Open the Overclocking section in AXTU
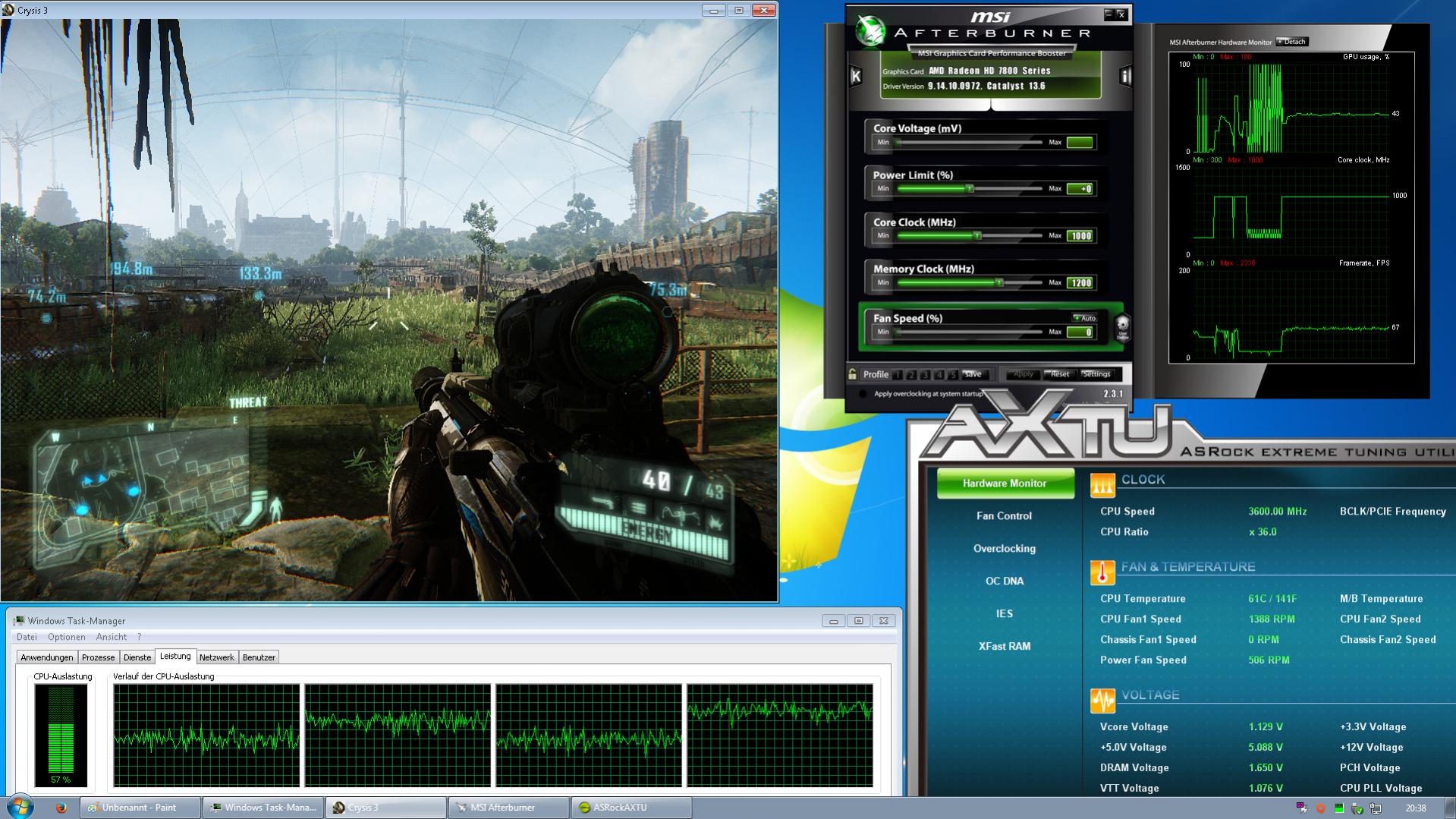Screen dimensions: 1456x819 (x=1004, y=549)
